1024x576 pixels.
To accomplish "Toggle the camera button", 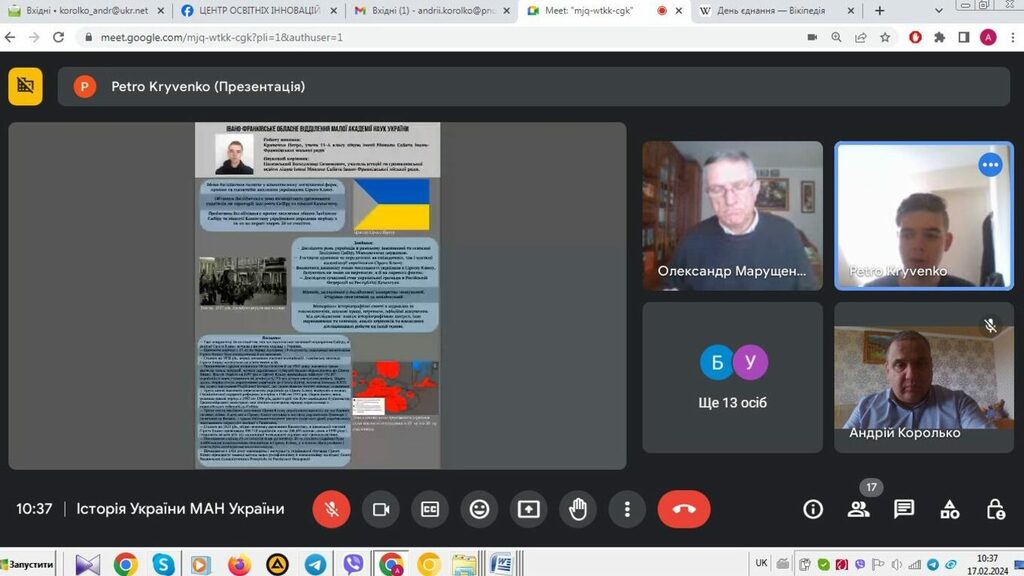I will pos(380,509).
